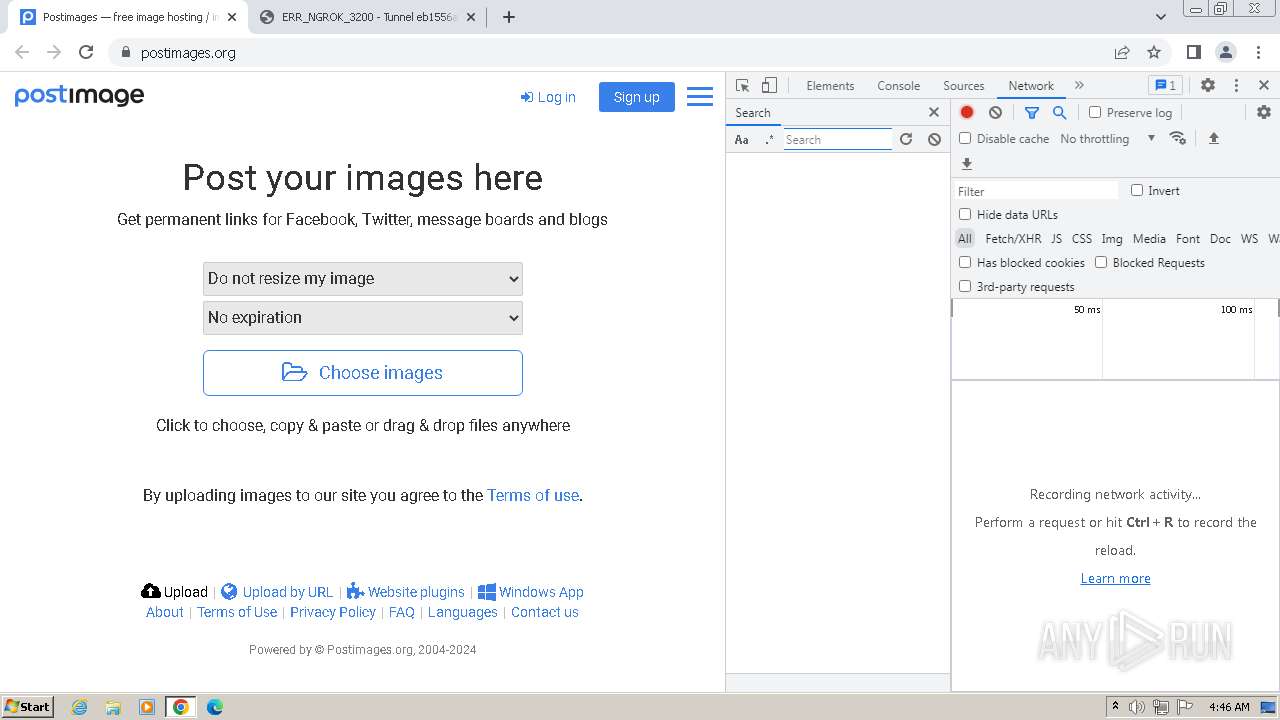This screenshot has height=720, width=1280.
Task: Open the Windows Start button
Action: [28, 706]
